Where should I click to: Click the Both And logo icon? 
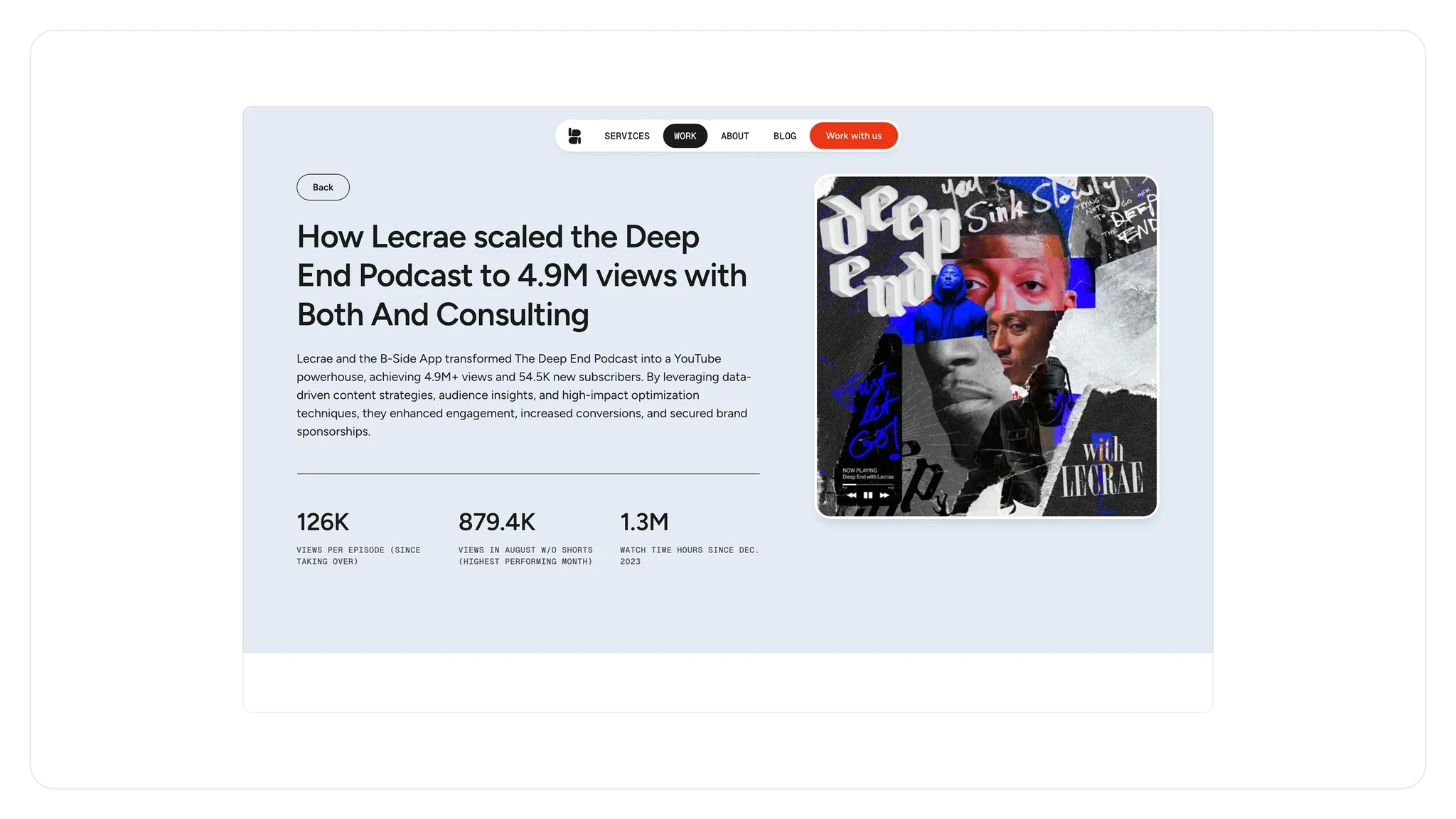(574, 136)
